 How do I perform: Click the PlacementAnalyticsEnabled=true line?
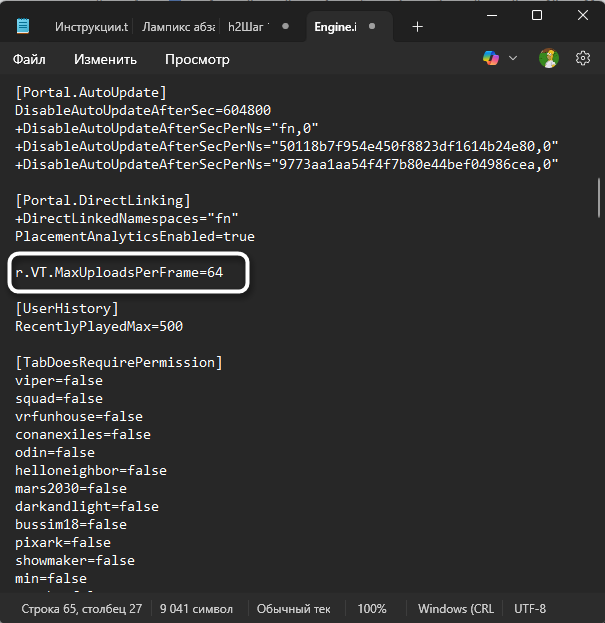135,236
